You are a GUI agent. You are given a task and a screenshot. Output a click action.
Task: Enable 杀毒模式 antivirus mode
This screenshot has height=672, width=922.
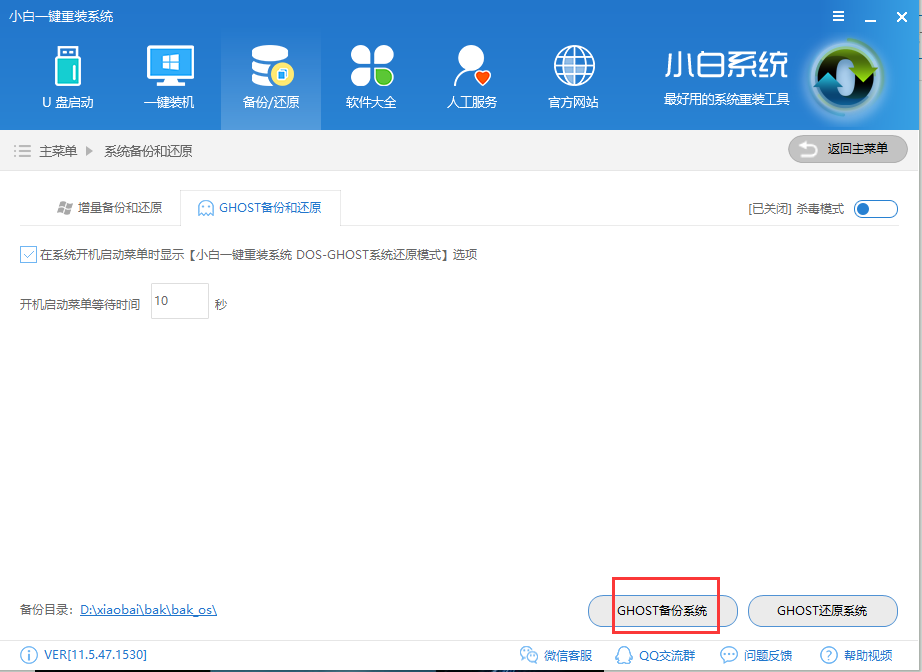pyautogui.click(x=874, y=208)
